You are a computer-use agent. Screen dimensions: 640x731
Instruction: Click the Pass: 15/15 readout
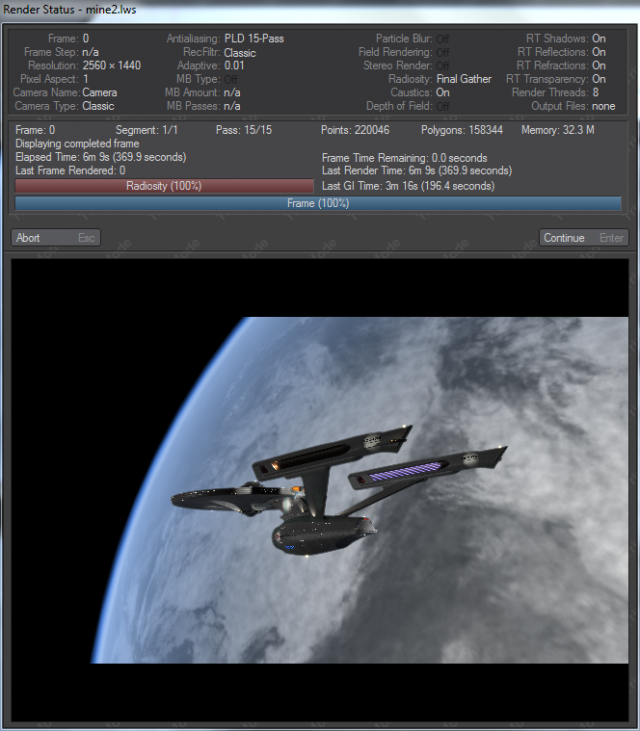pyautogui.click(x=244, y=130)
